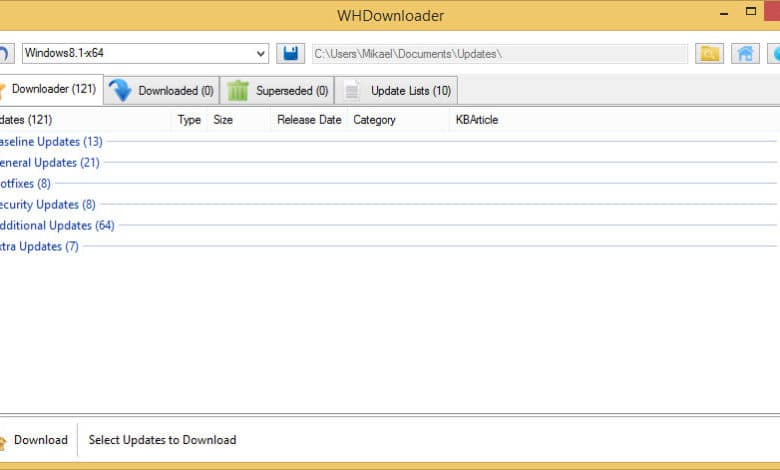780x470 pixels.
Task: Switch to the Downloader (121) tab
Action: coord(51,90)
